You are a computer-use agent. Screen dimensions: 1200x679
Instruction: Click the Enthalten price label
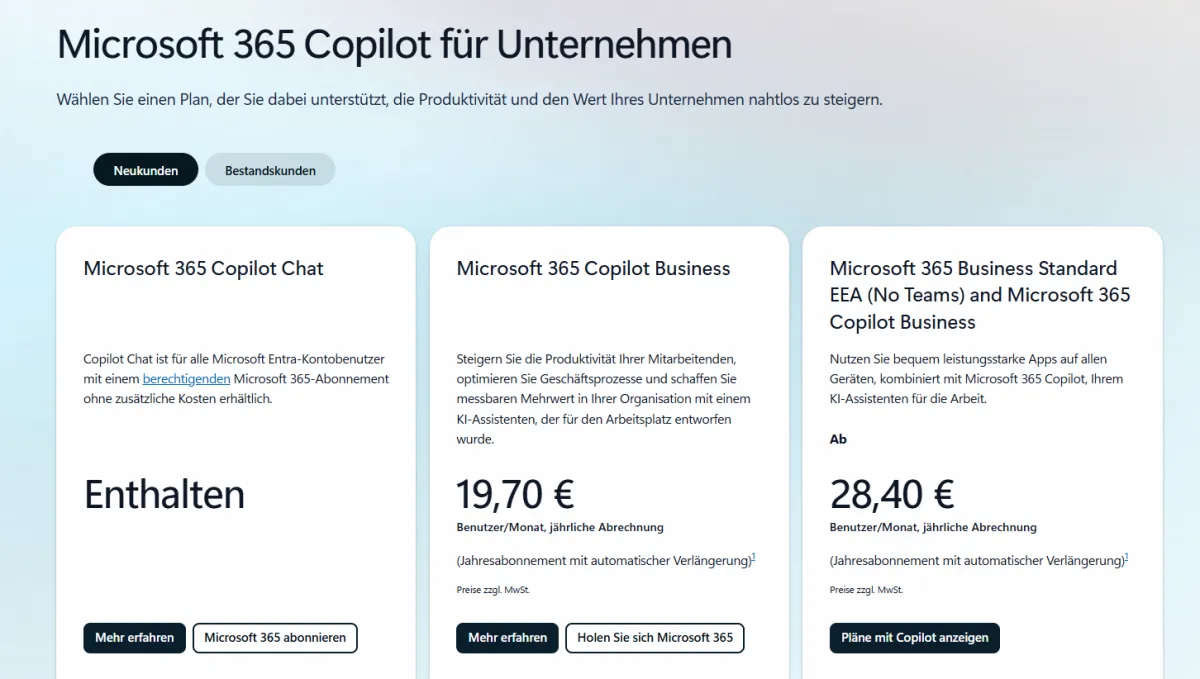tap(163, 493)
